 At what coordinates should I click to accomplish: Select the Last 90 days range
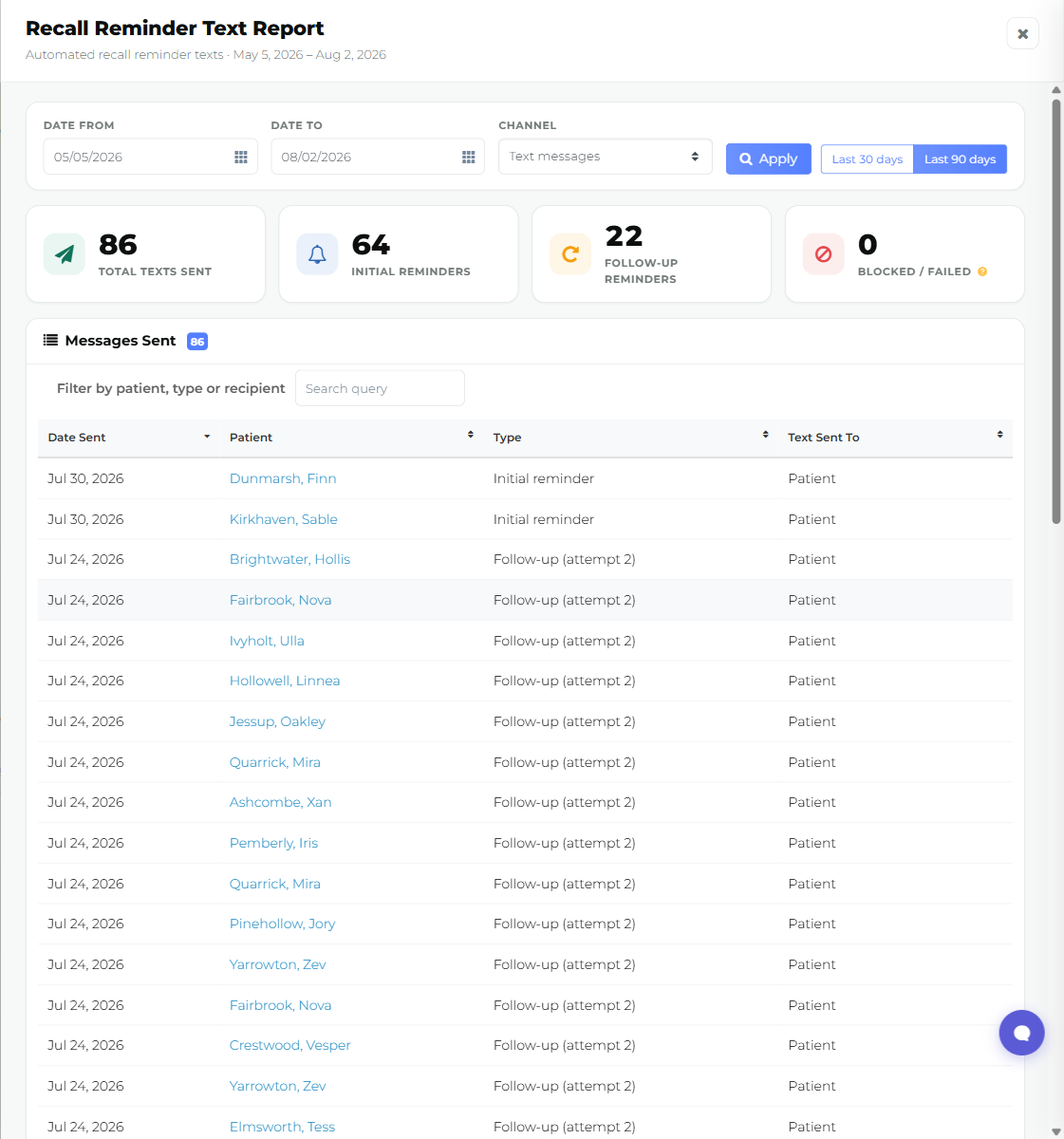click(961, 159)
